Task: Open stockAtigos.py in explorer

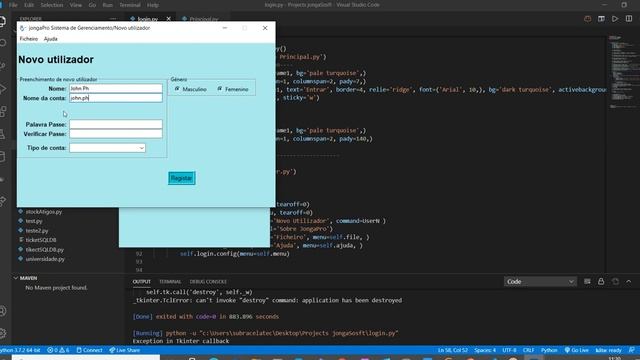Action: (44, 212)
